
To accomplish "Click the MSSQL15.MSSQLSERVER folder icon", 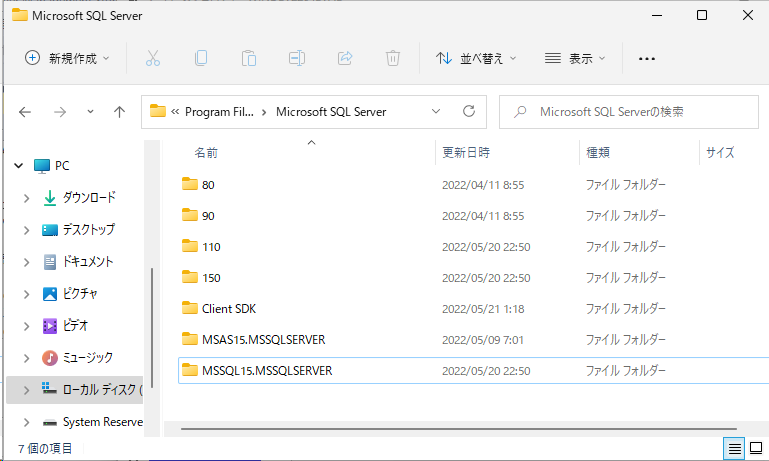I will pyautogui.click(x=190, y=369).
